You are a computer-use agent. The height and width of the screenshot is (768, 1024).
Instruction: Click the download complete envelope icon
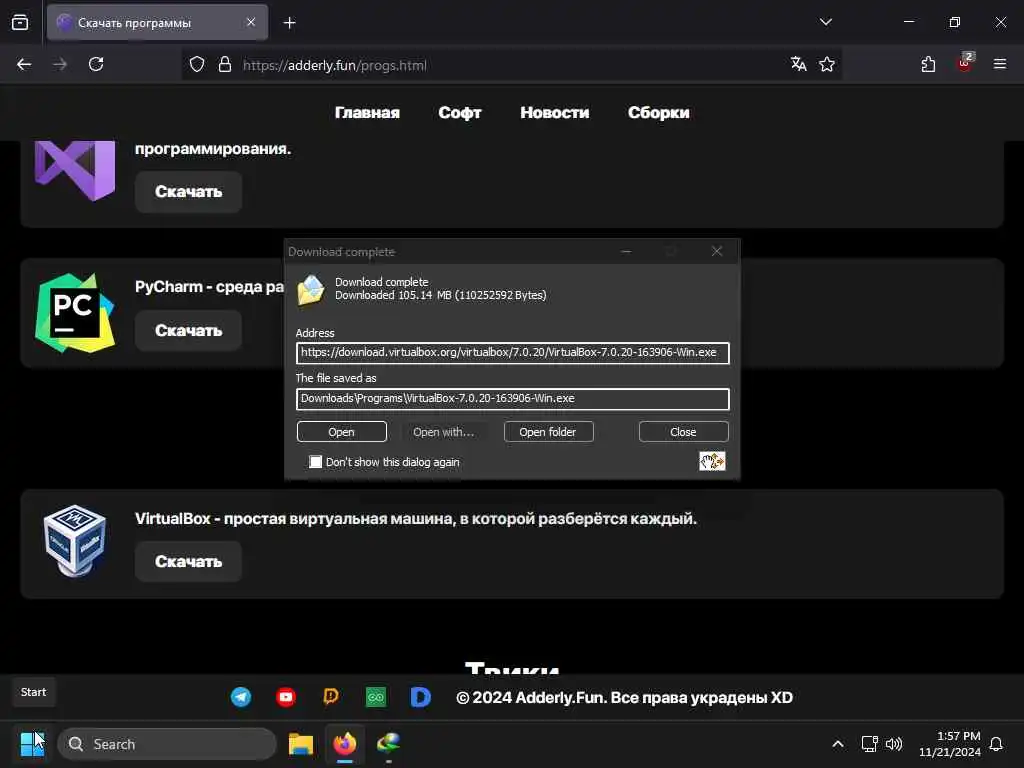(311, 290)
